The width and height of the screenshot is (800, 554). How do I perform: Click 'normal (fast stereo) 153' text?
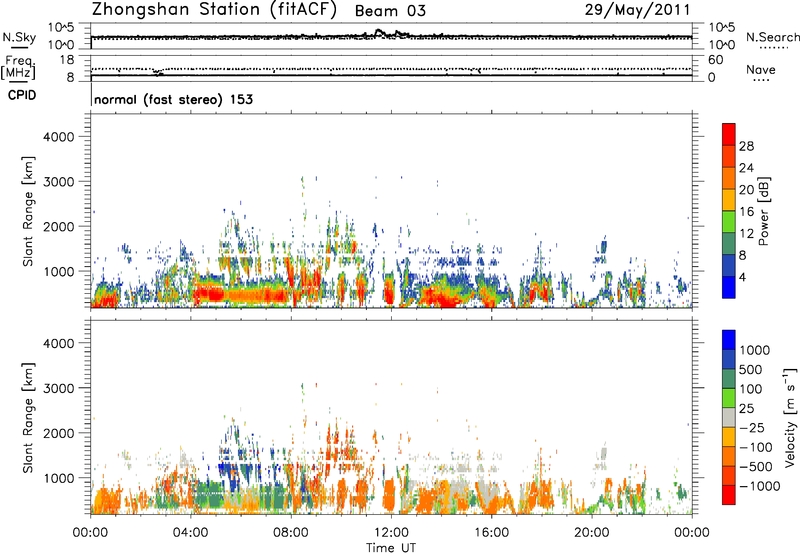[x=173, y=99]
